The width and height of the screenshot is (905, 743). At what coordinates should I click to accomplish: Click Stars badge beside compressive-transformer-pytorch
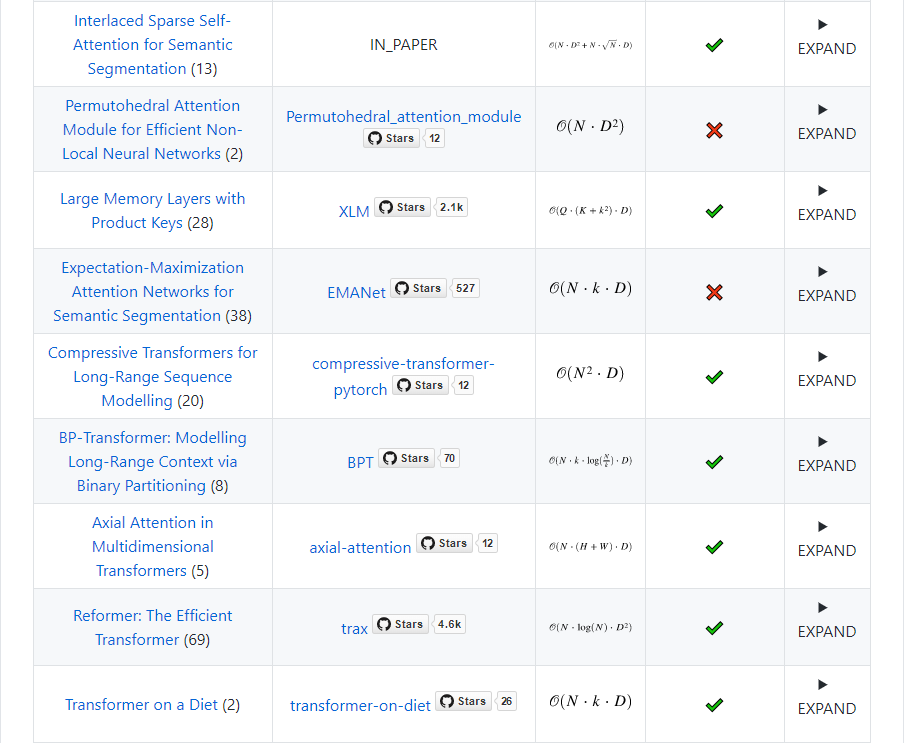point(419,386)
